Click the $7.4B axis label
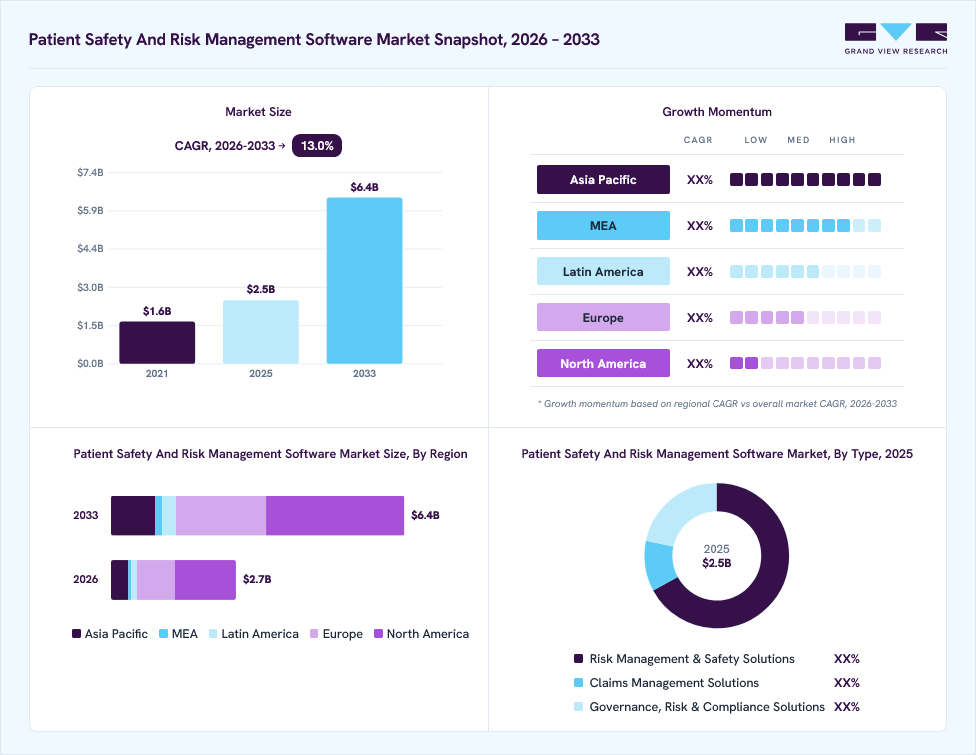The width and height of the screenshot is (976, 755). [90, 172]
